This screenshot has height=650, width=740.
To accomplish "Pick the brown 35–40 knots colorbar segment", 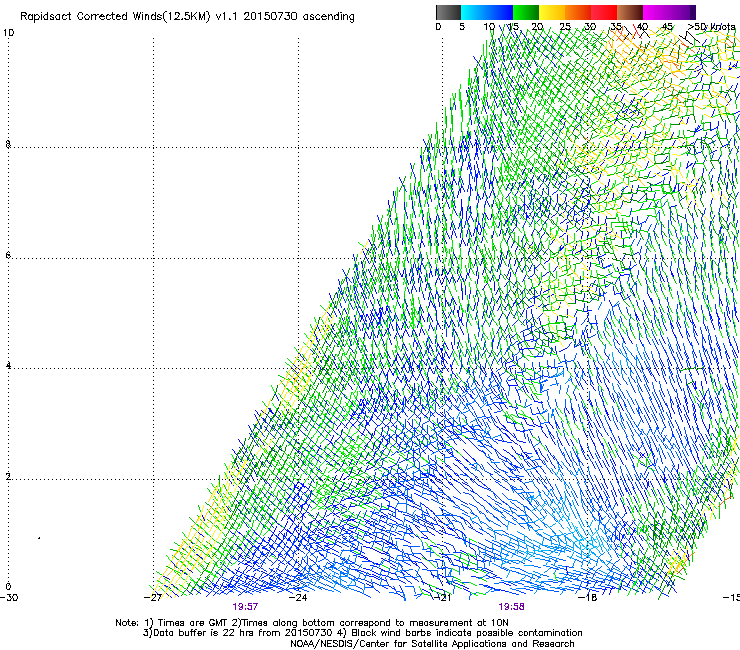I will point(630,12).
